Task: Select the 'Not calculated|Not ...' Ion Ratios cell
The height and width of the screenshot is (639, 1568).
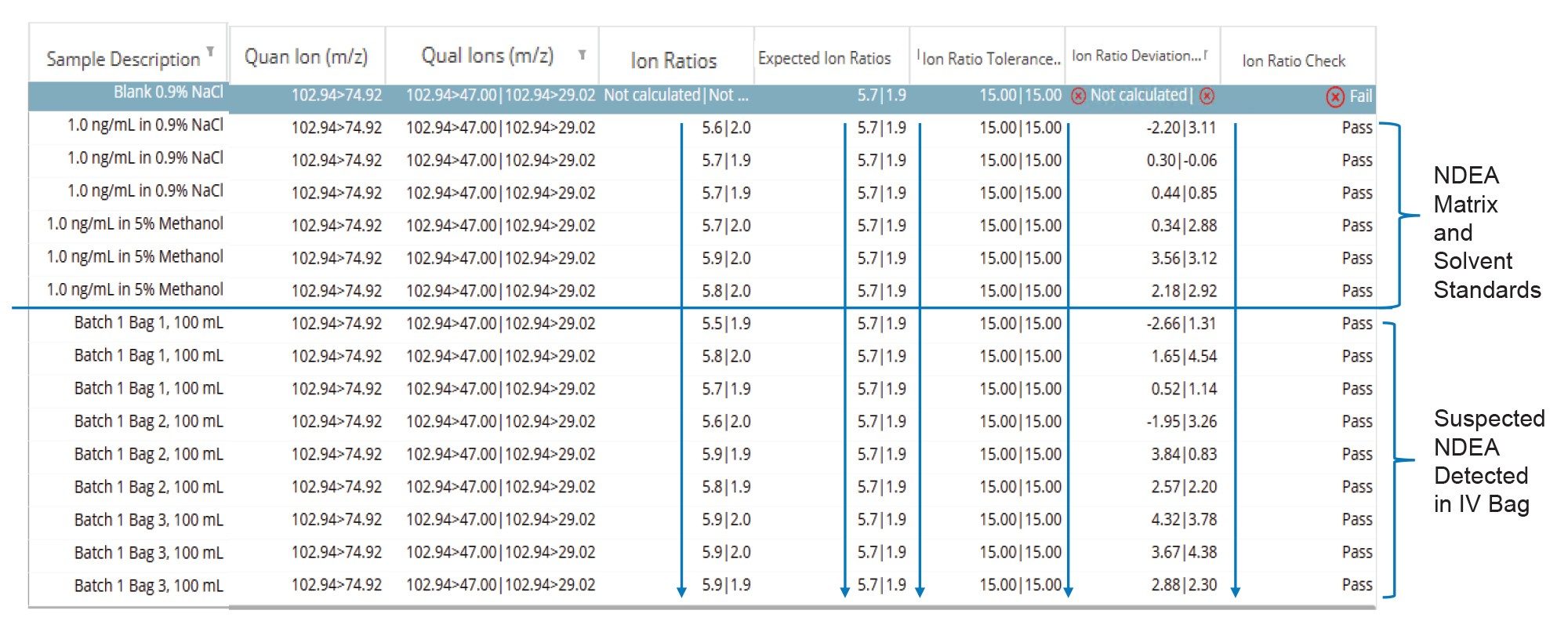Action: tap(676, 95)
